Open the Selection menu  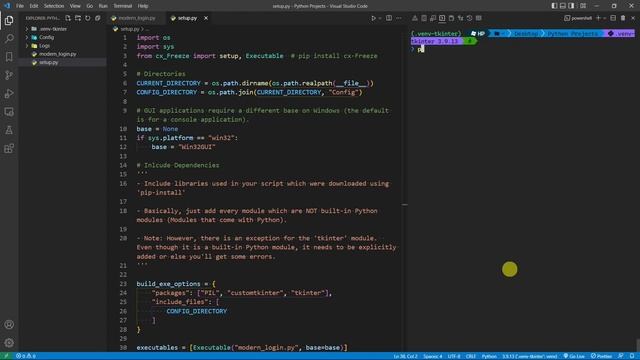tap(54, 6)
